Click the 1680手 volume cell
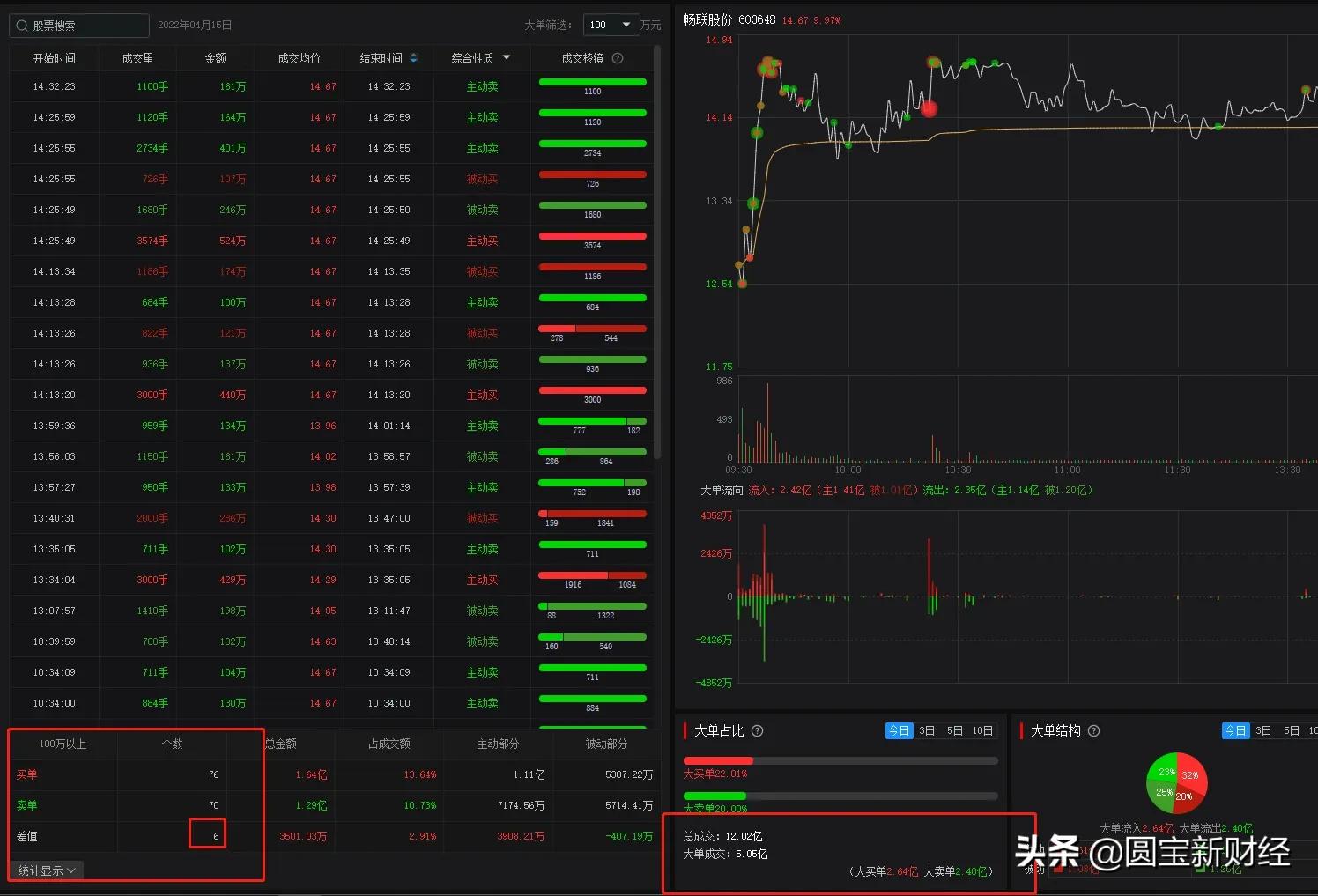 point(152,210)
